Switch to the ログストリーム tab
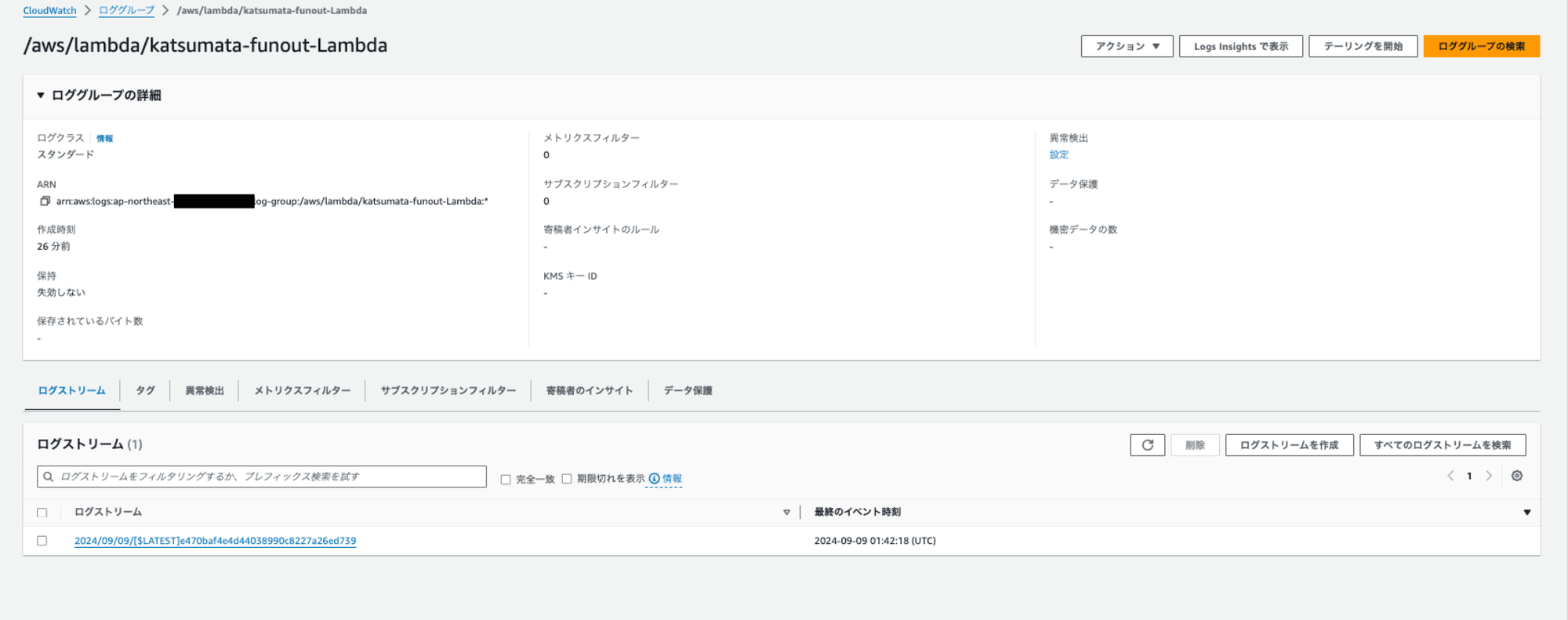The width and height of the screenshot is (1568, 620). [x=71, y=390]
